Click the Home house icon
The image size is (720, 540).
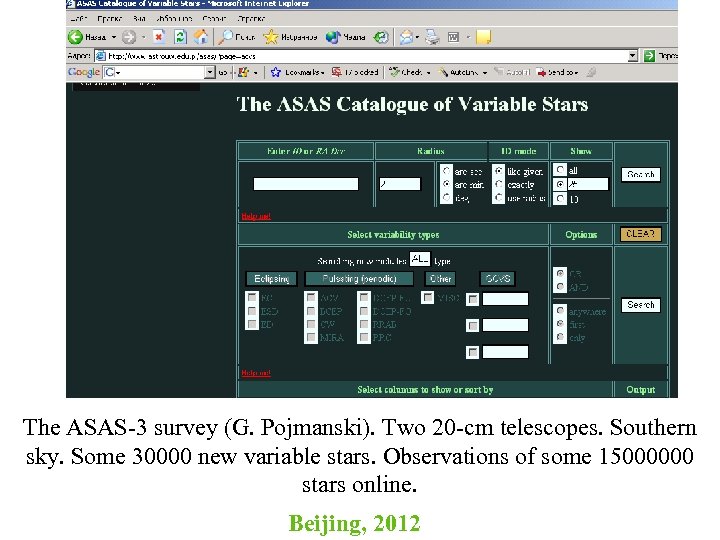coord(201,37)
